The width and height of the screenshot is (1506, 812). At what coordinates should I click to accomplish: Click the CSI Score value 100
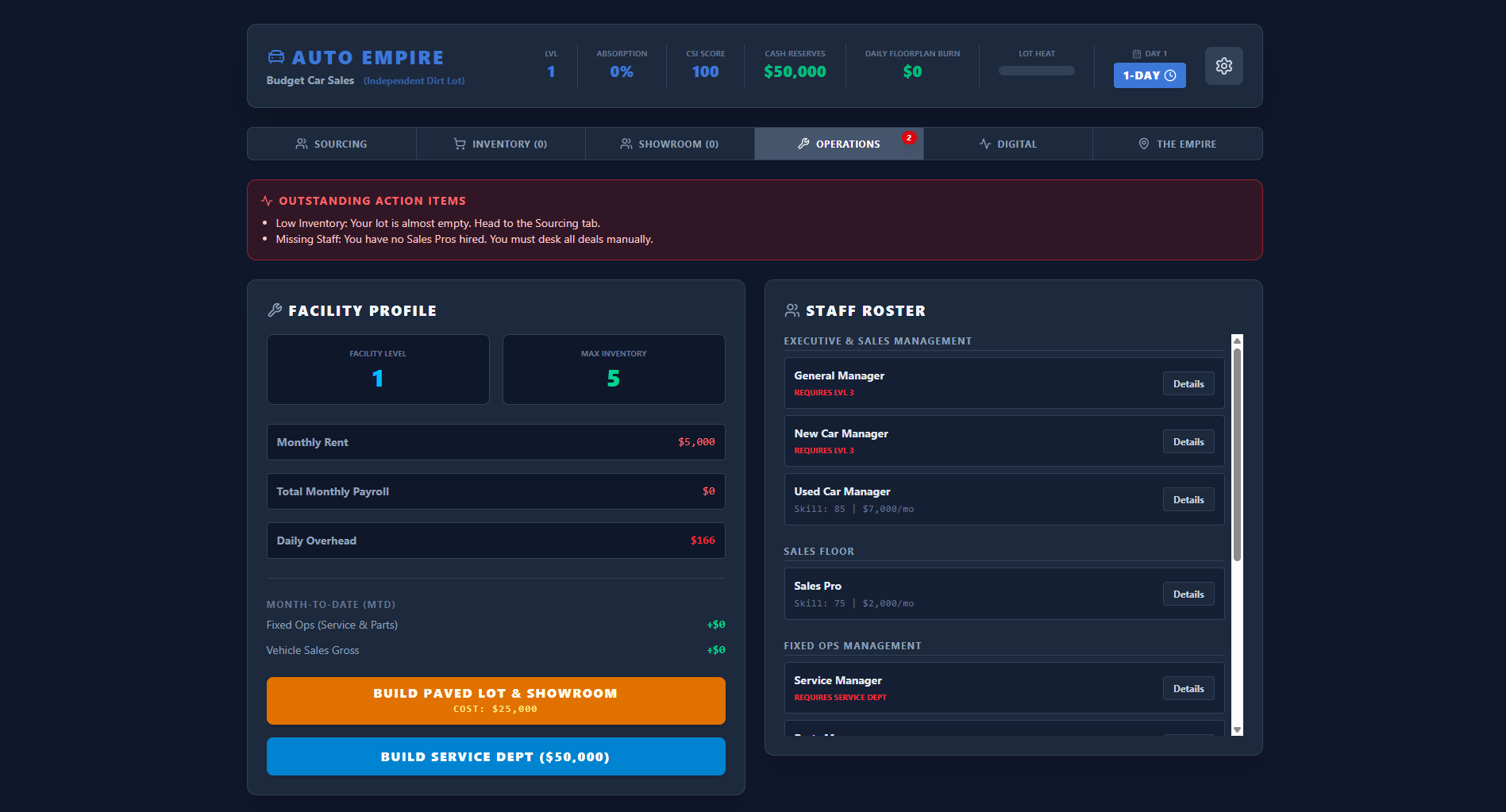pyautogui.click(x=705, y=71)
